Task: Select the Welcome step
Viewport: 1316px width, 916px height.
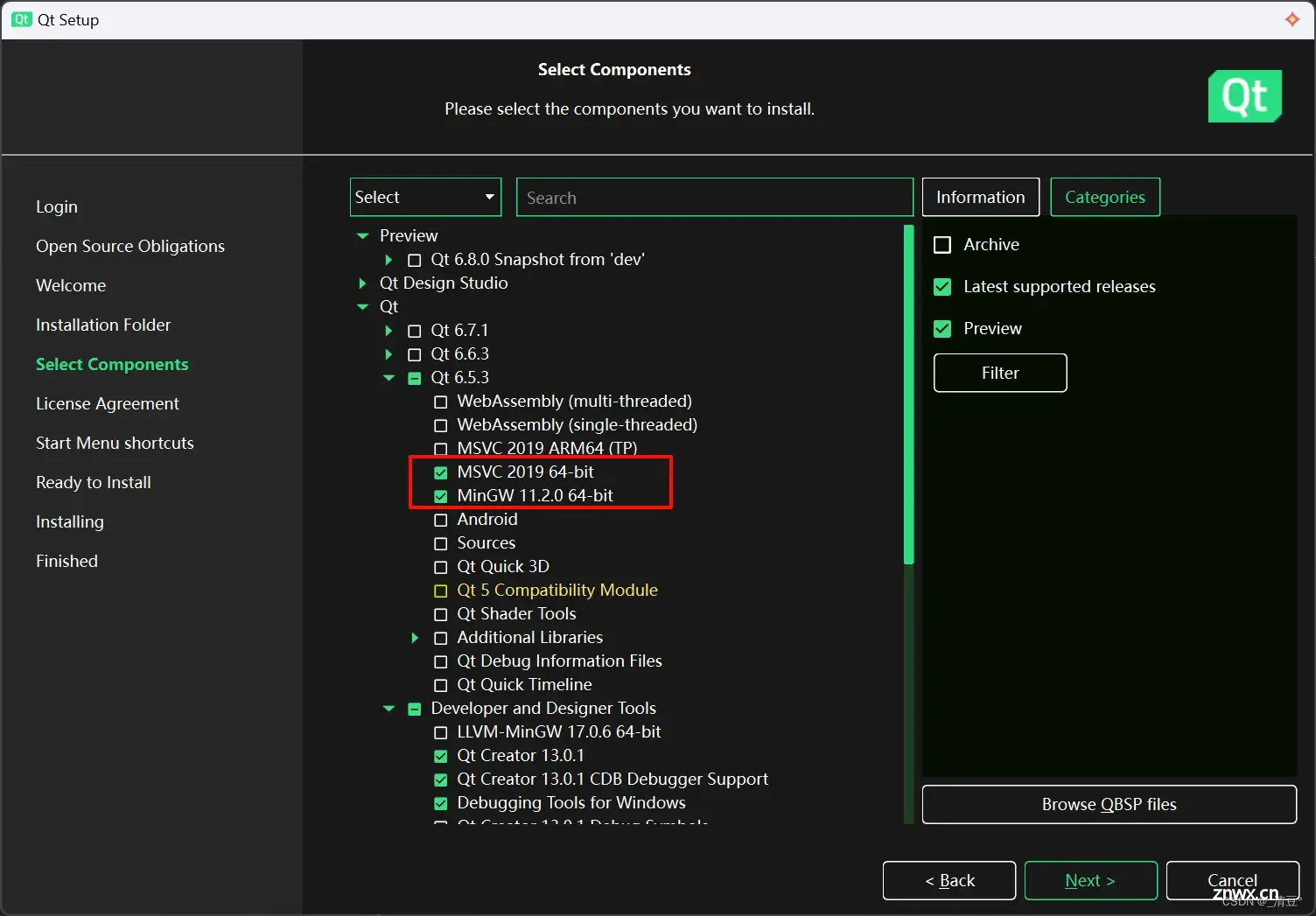Action: [71, 285]
